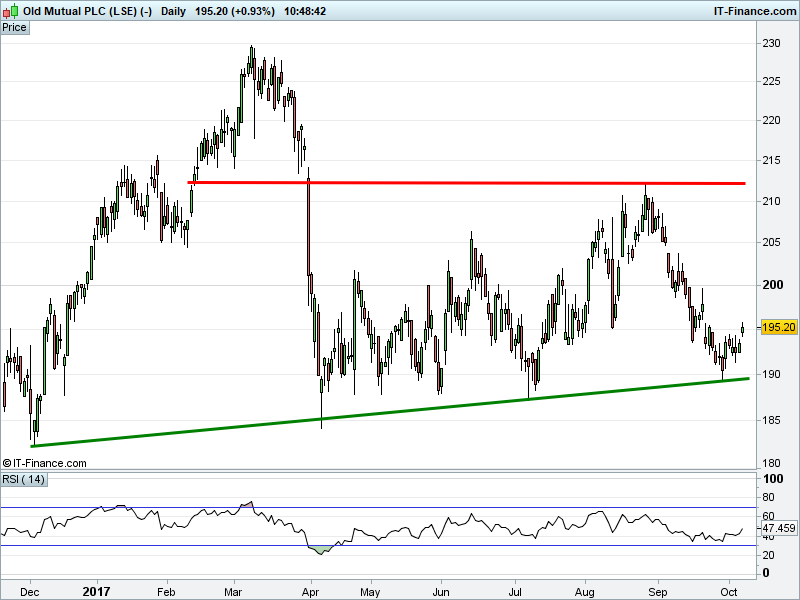800x600 pixels.
Task: Click the Feb label on time axis
Action: pyautogui.click(x=166, y=592)
